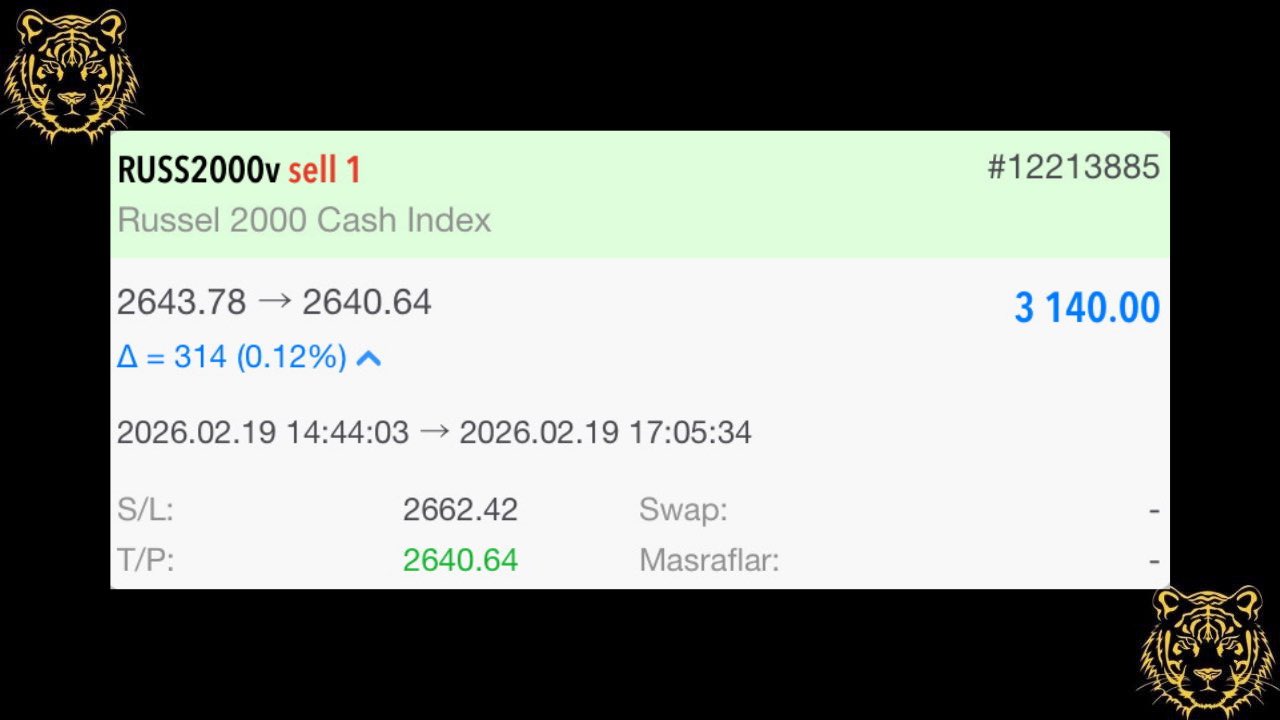The width and height of the screenshot is (1280, 720).
Task: Click the blue profit value 3 140.00
Action: click(x=1087, y=308)
